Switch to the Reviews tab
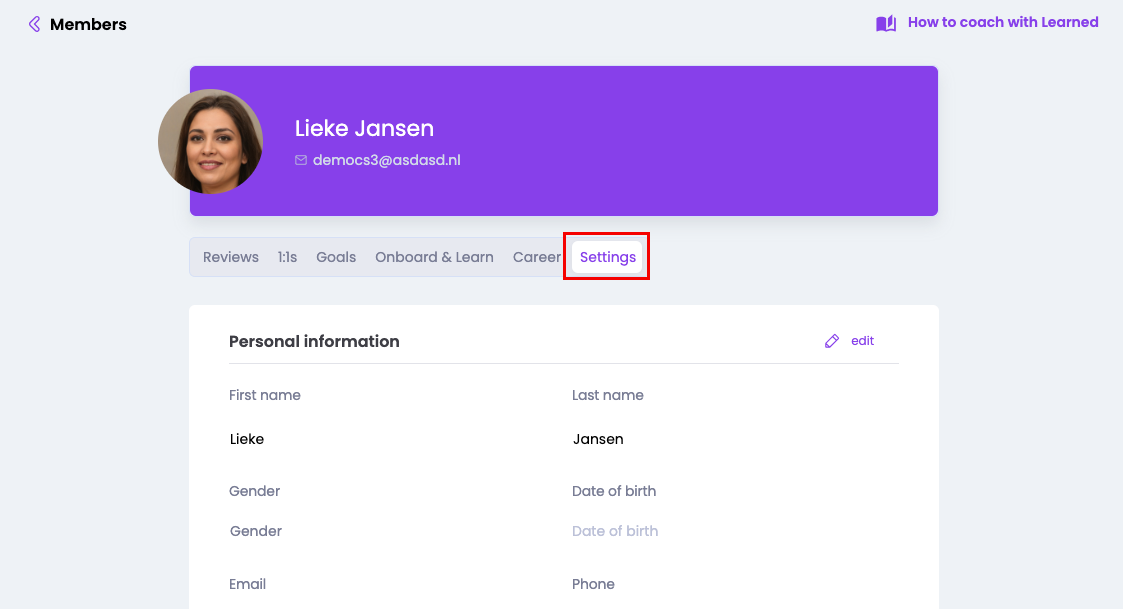This screenshot has width=1123, height=609. pyautogui.click(x=231, y=257)
